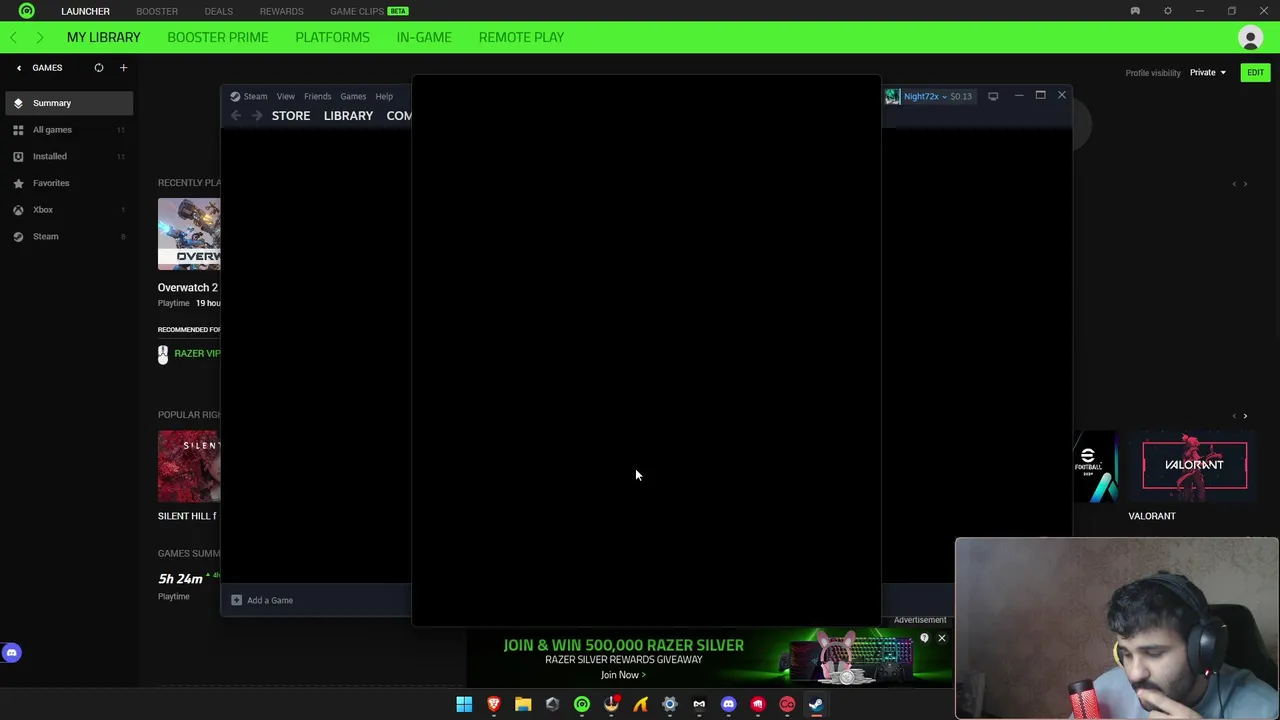Image resolution: width=1280 pixels, height=720 pixels.
Task: Open Brave browser from taskbar
Action: 493,704
